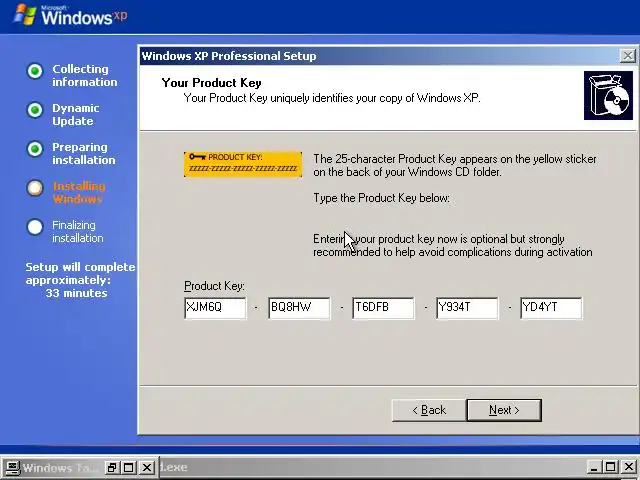Click the 'Collecting information' label
This screenshot has width=640, height=480.
coord(84,76)
